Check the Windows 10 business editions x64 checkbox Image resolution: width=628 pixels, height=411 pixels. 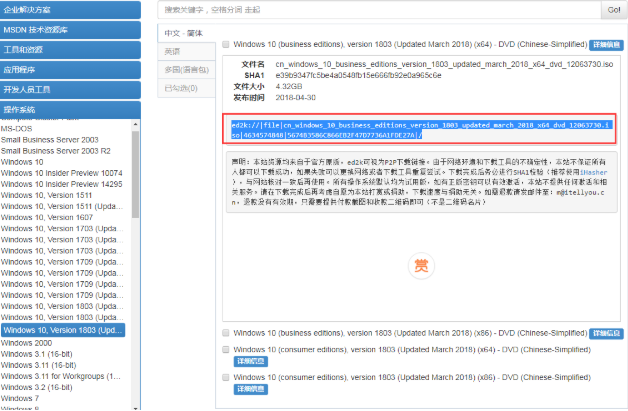tap(226, 45)
